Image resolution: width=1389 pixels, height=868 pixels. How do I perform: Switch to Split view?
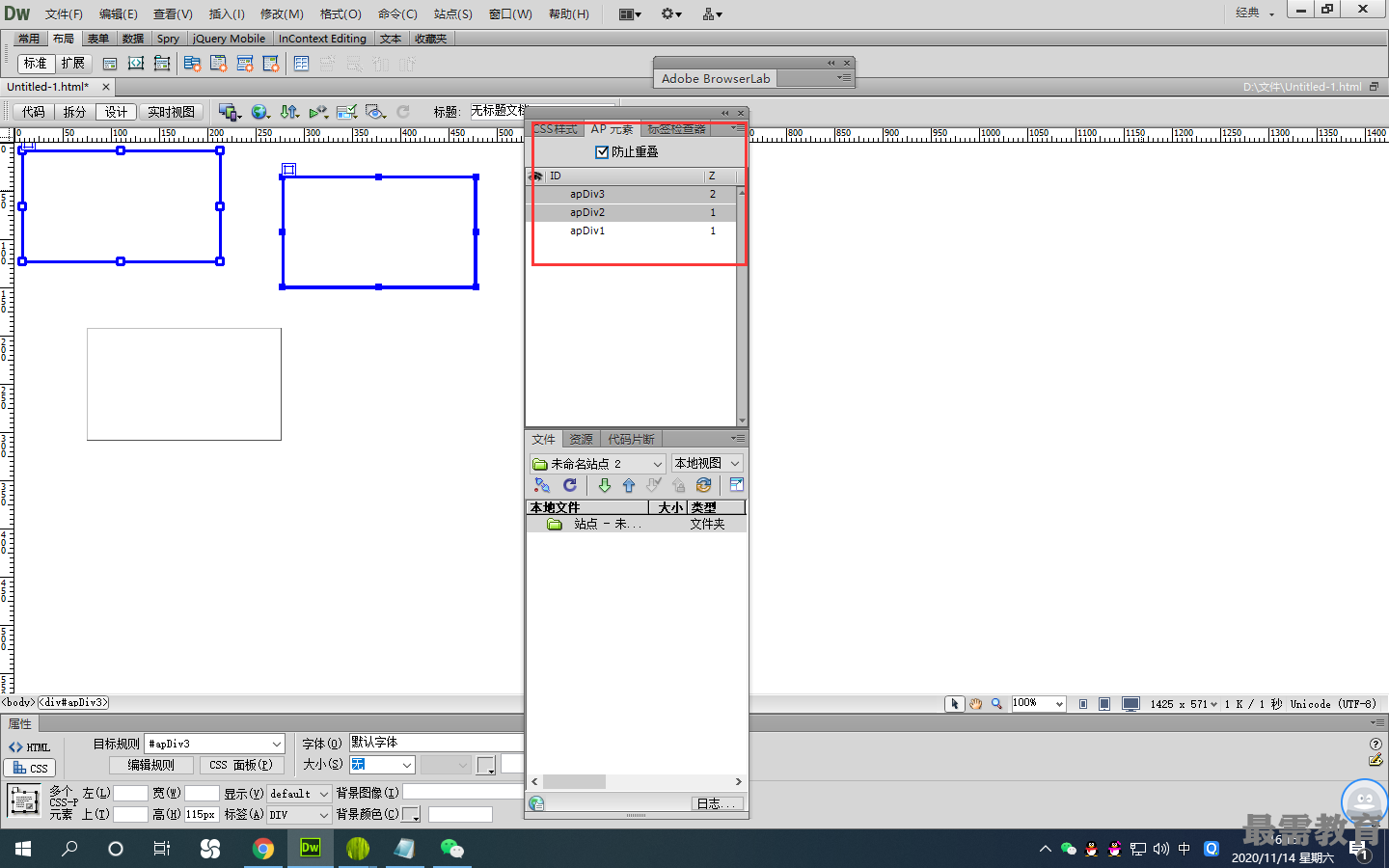[74, 112]
